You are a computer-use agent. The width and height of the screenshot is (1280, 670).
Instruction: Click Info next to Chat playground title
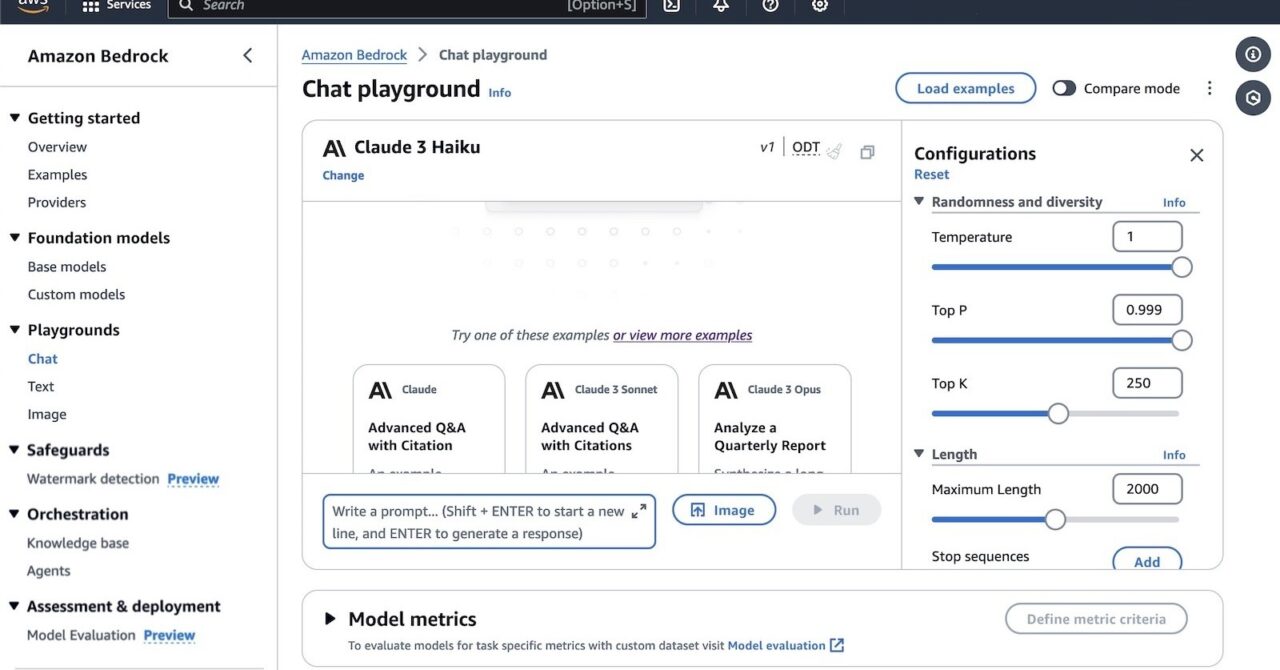point(499,93)
